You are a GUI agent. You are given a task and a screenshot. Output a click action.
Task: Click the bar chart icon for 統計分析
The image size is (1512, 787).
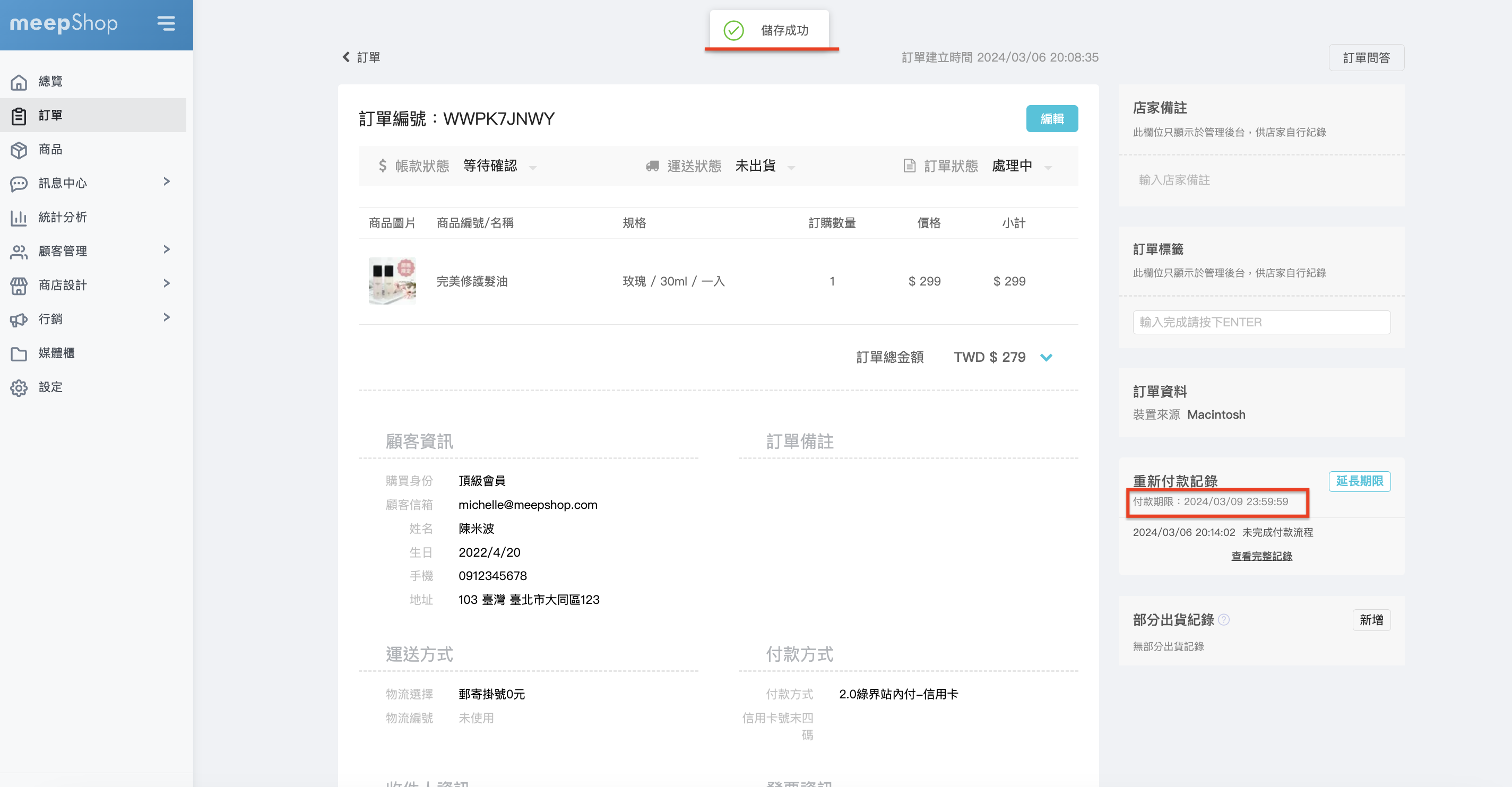click(19, 218)
